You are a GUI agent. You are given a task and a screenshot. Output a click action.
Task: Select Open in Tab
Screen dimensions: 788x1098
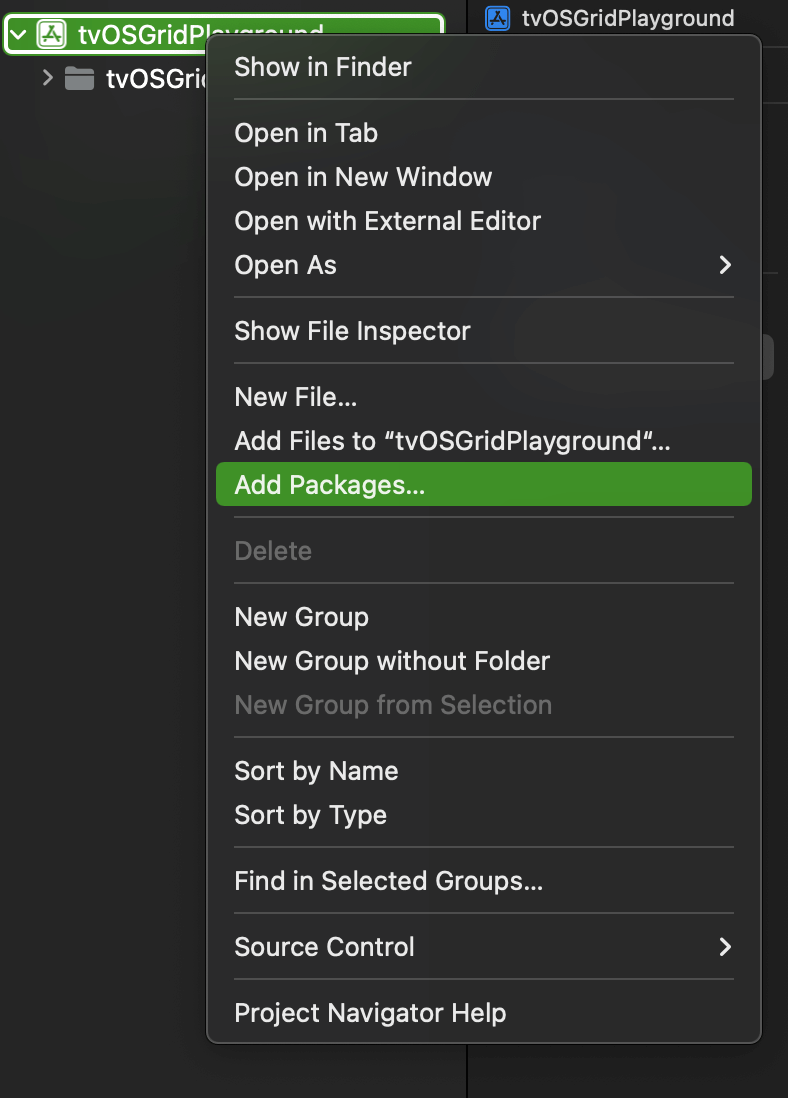point(483,133)
